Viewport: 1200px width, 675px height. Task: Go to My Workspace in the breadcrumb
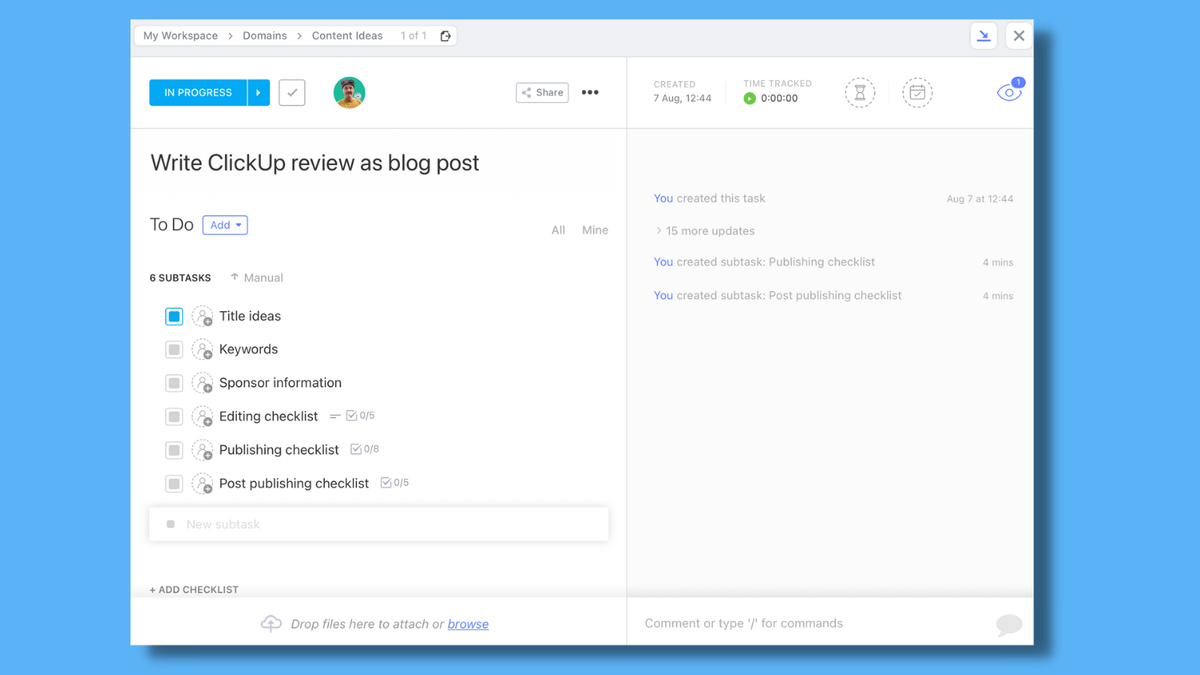click(180, 36)
